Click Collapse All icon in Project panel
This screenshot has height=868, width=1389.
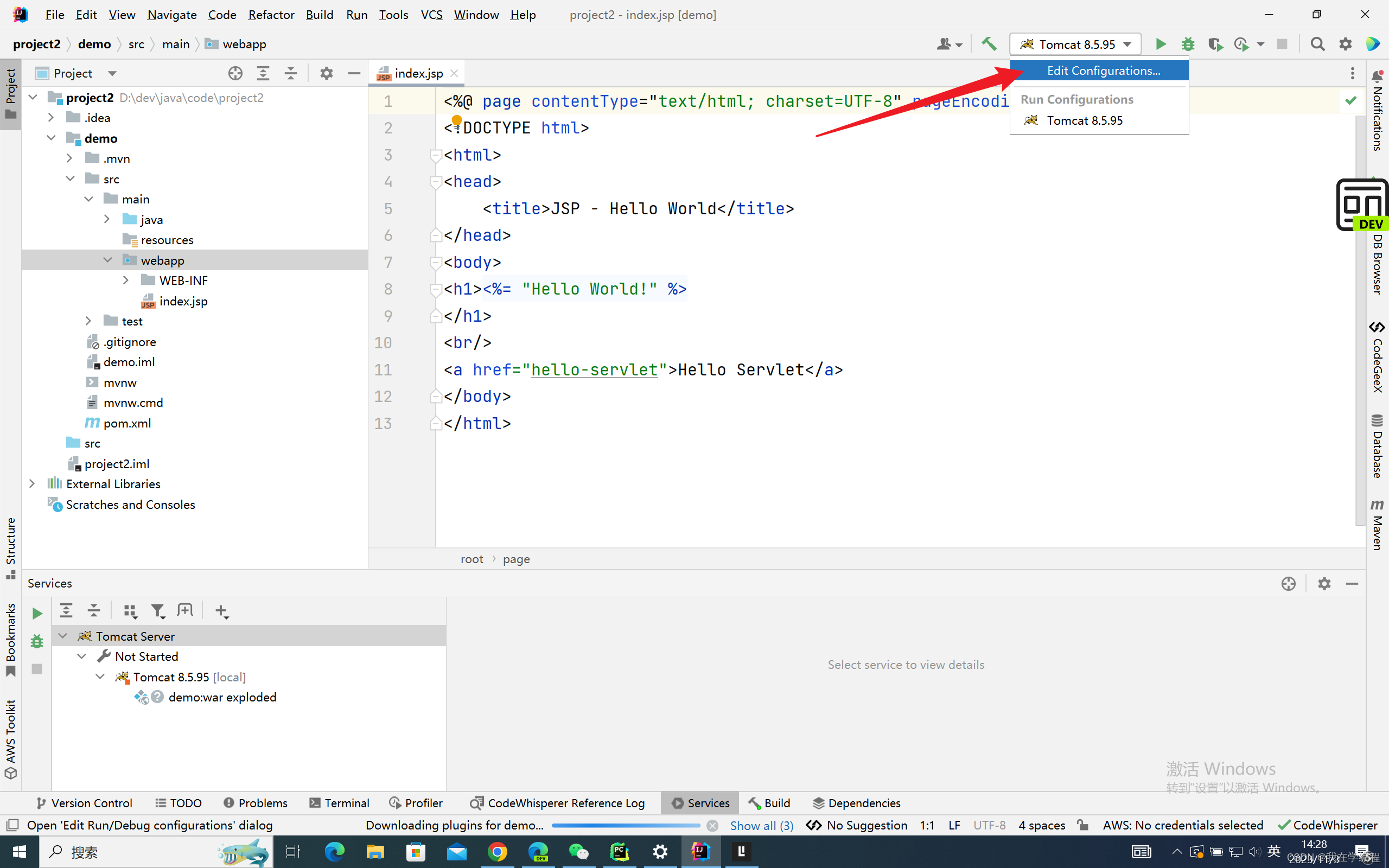(291, 73)
